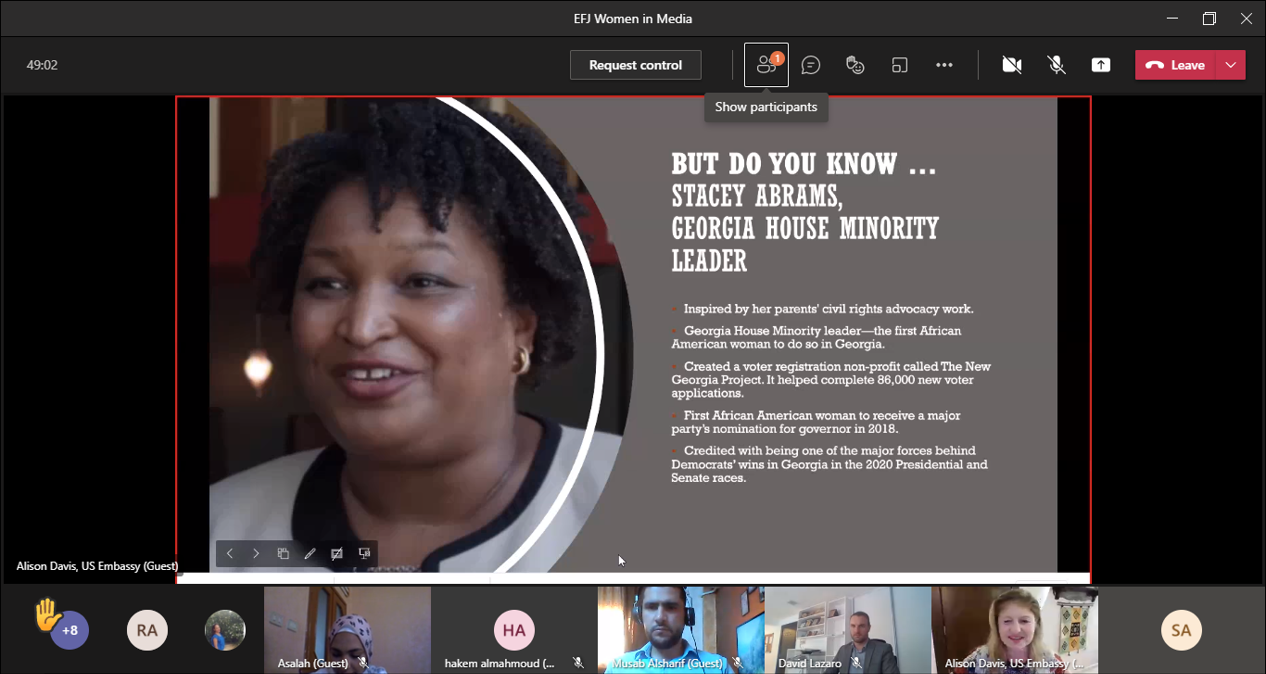Select Asalah (Guest) video tile
The image size is (1266, 674).
click(x=347, y=629)
